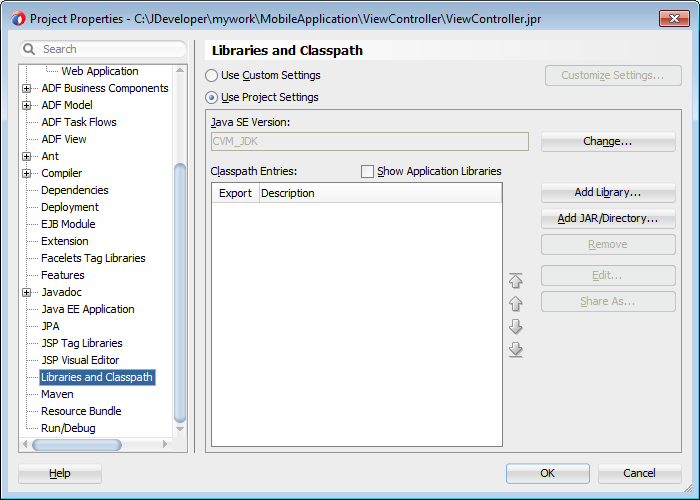Move selected entry to top arrow icon
This screenshot has height=500, width=700.
pyautogui.click(x=516, y=280)
